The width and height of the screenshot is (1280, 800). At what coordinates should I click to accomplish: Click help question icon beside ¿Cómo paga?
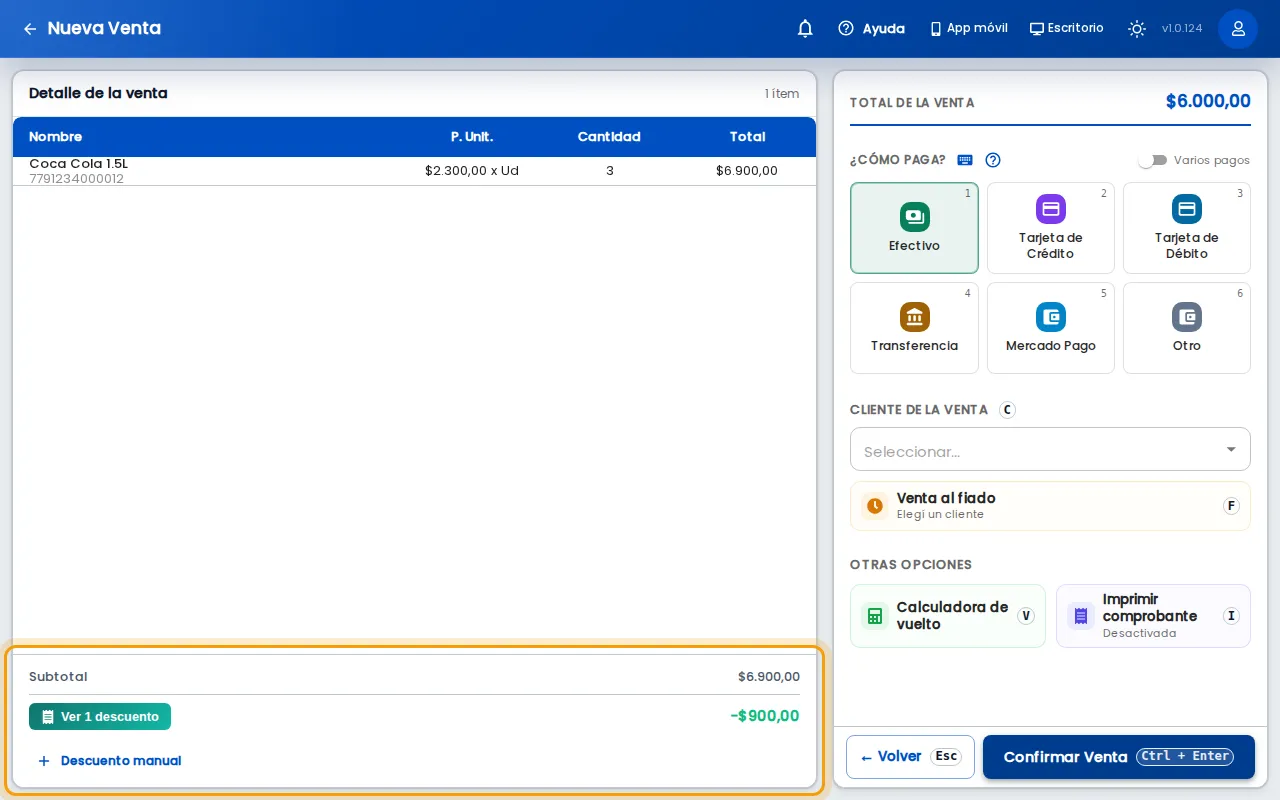[993, 160]
